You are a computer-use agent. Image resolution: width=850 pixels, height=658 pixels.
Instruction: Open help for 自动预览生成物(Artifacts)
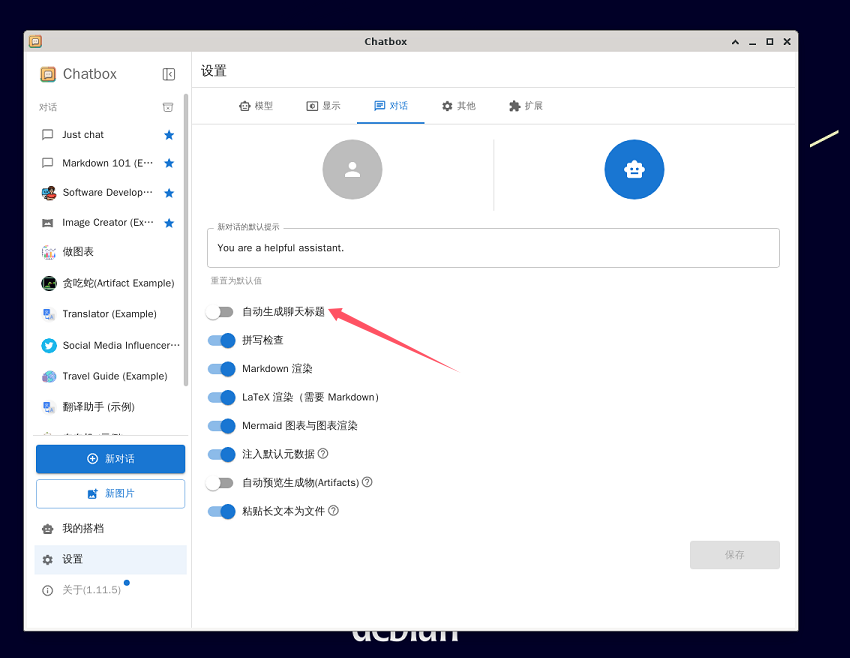(x=367, y=482)
